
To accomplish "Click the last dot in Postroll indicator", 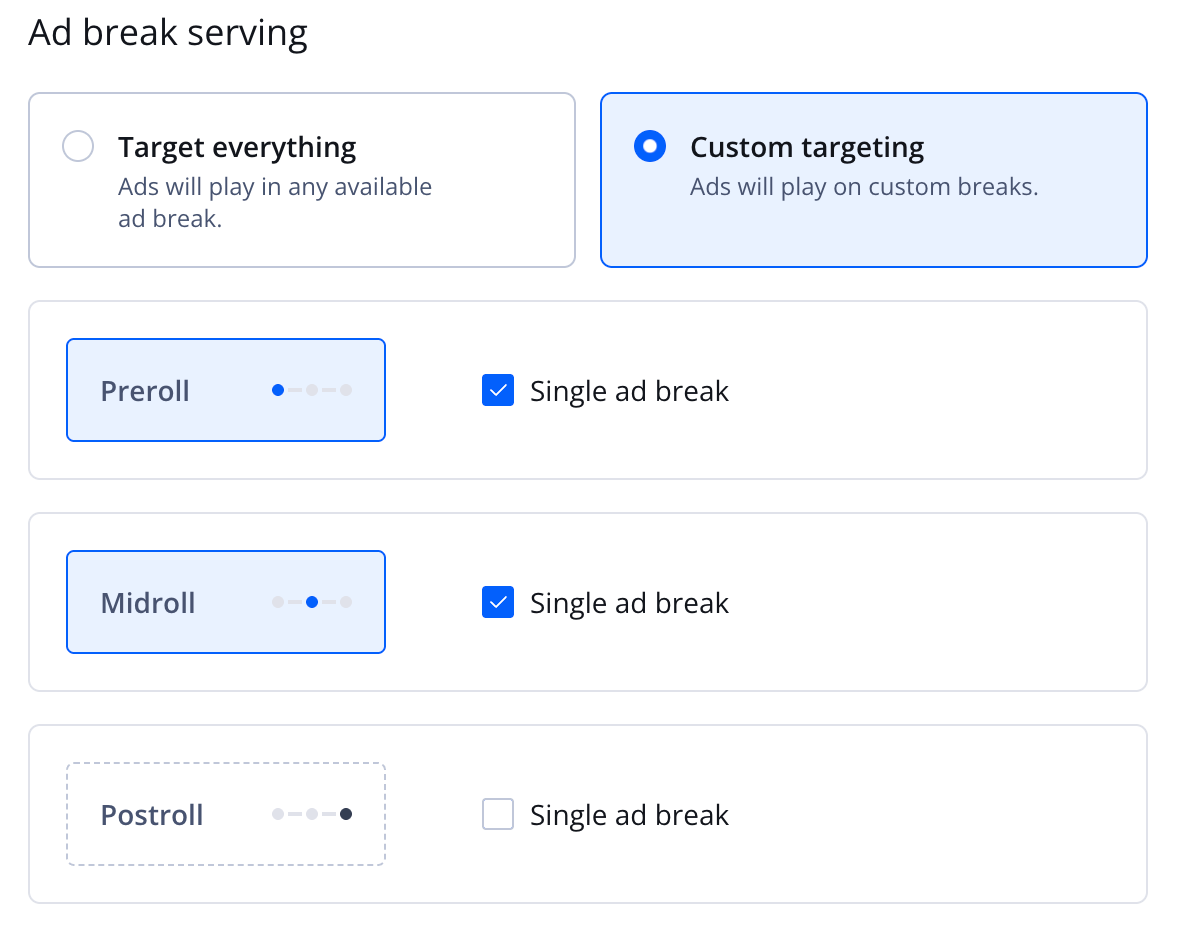I will [346, 814].
